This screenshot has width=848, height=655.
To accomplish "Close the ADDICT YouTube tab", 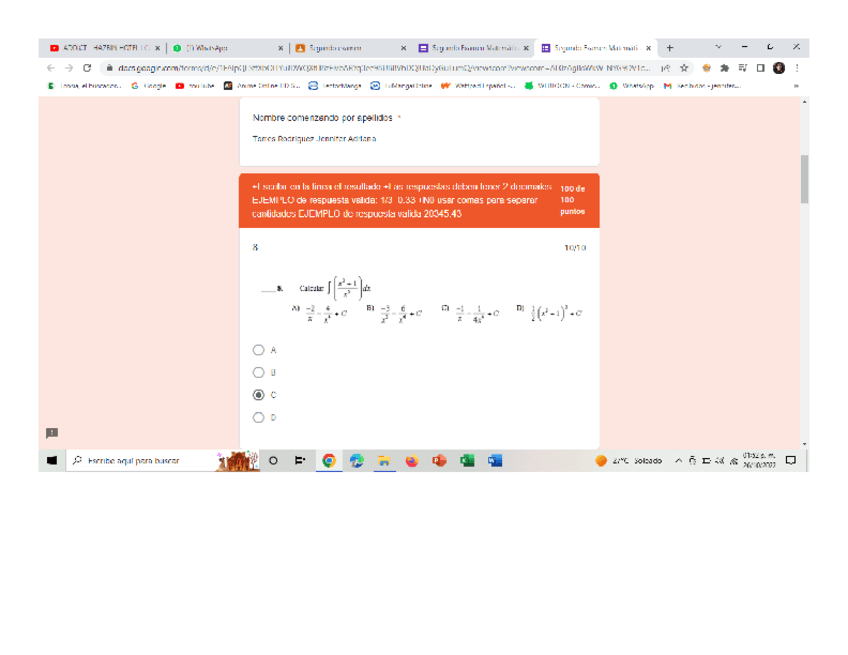I will (157, 48).
